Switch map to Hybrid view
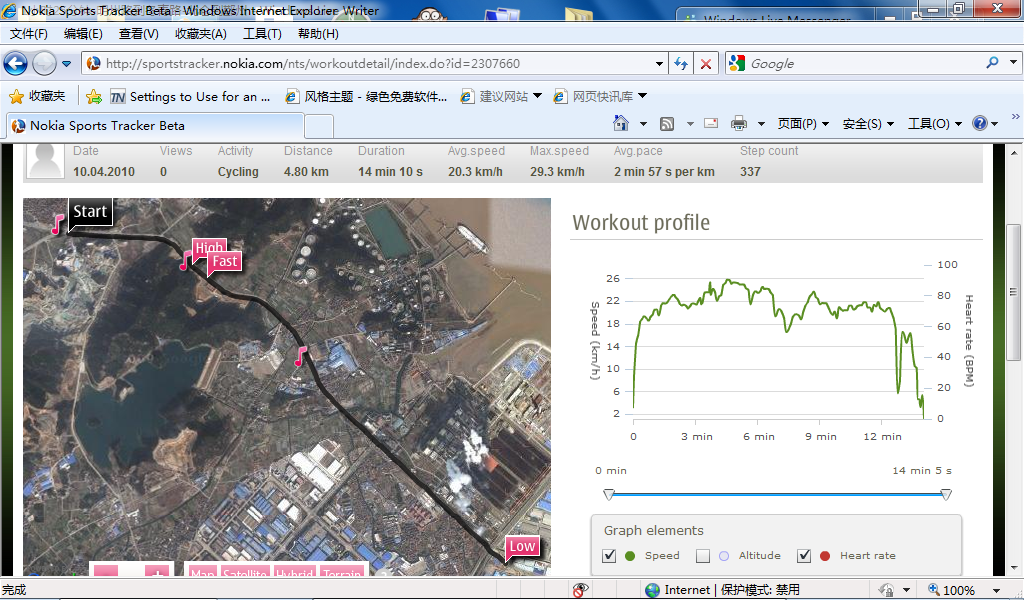This screenshot has height=600, width=1024. pos(295,571)
